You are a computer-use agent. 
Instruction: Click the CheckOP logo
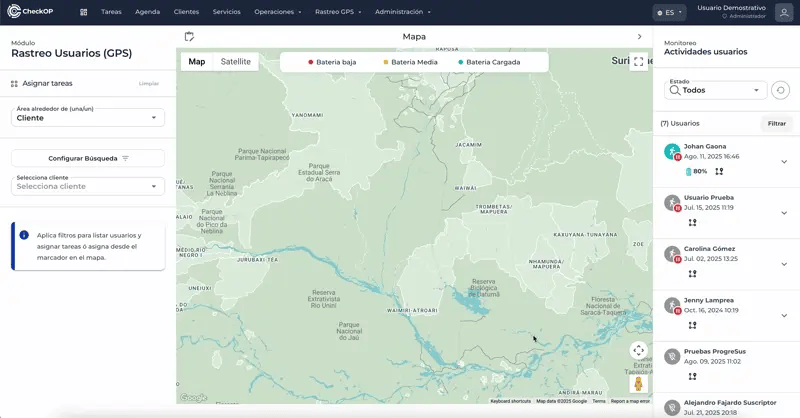[x=30, y=11]
